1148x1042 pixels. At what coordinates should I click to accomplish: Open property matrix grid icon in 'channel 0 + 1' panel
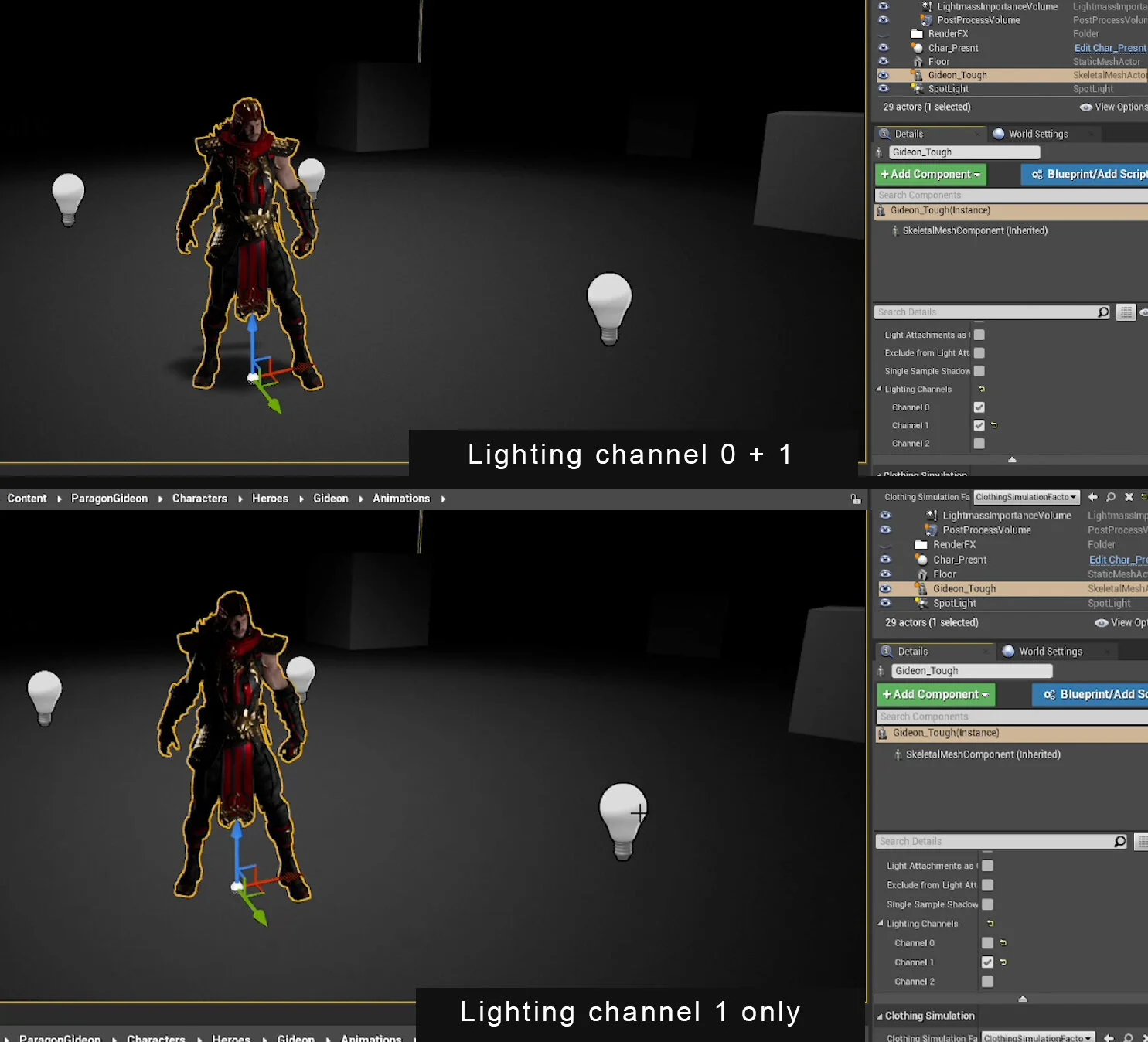click(x=1126, y=312)
